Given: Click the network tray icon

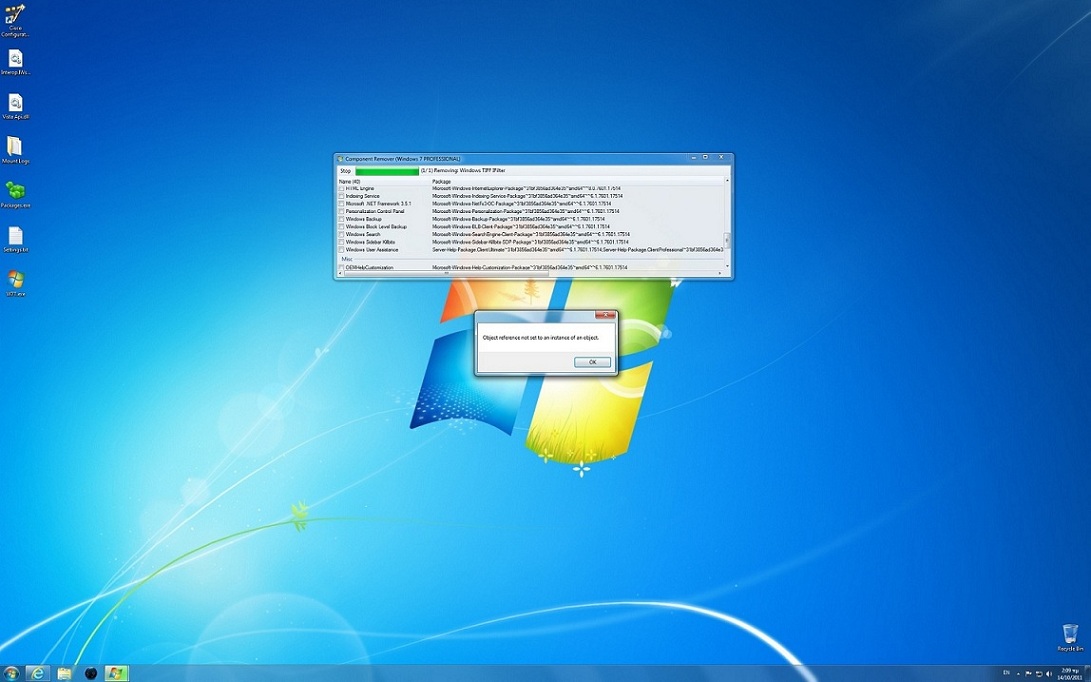Looking at the screenshot, I should click(x=1039, y=673).
